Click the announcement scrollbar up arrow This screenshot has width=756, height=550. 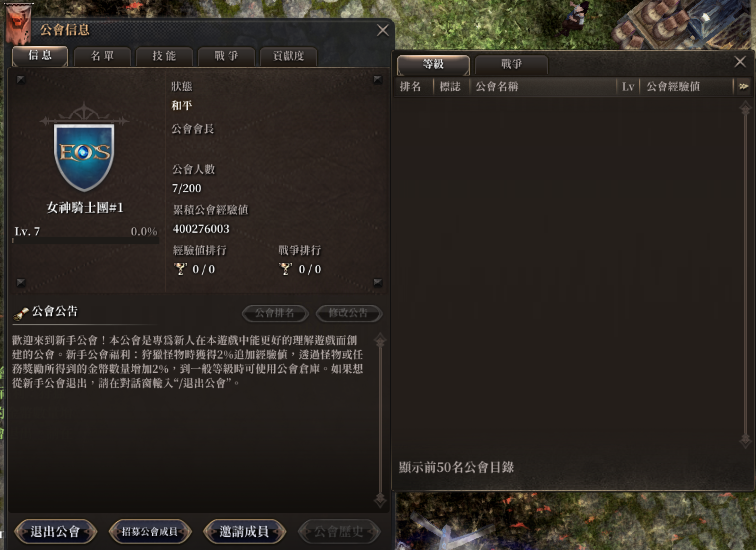(380, 340)
